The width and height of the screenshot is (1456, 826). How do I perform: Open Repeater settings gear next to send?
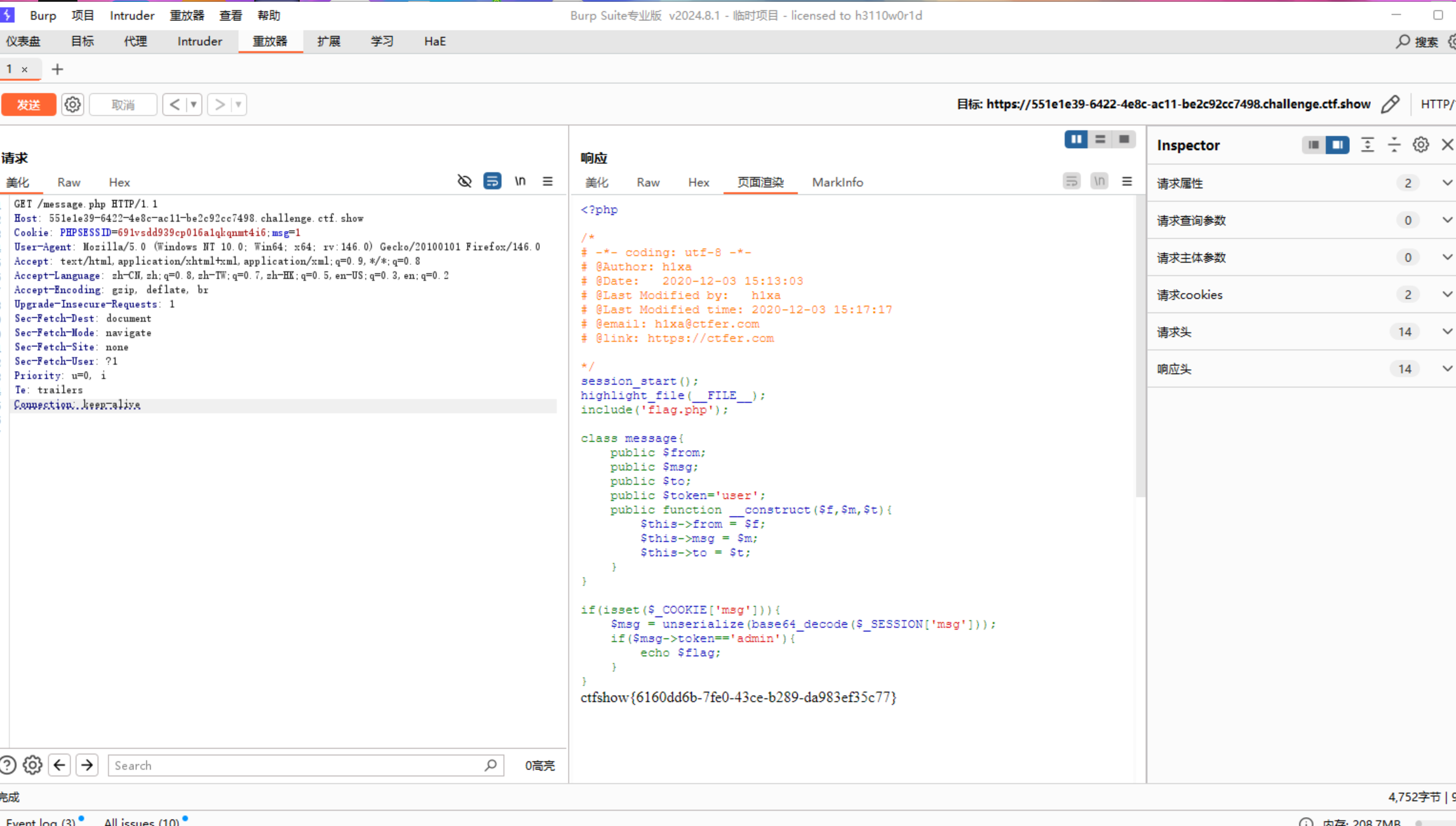coord(72,105)
